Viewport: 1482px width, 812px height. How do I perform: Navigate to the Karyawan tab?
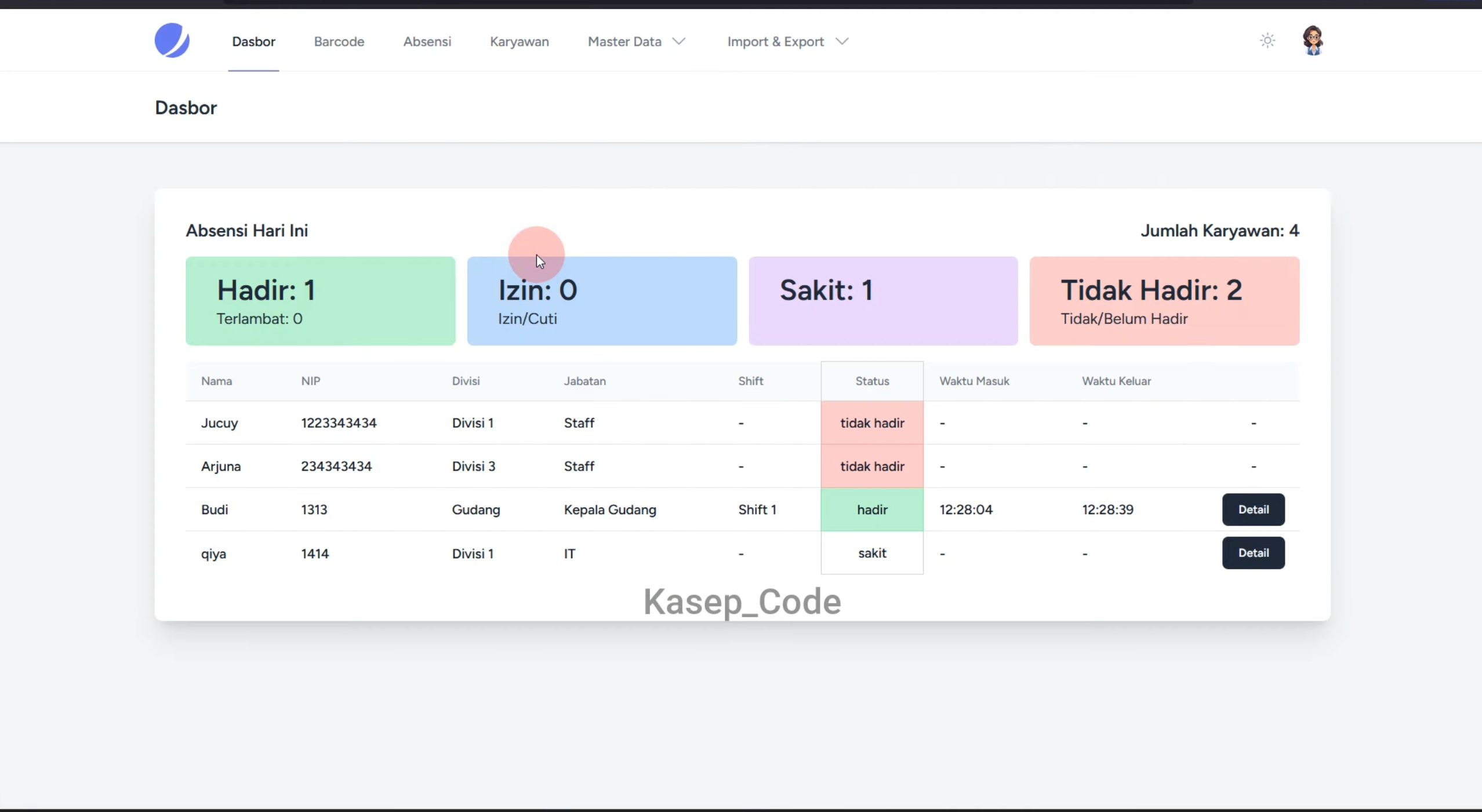pyautogui.click(x=520, y=42)
